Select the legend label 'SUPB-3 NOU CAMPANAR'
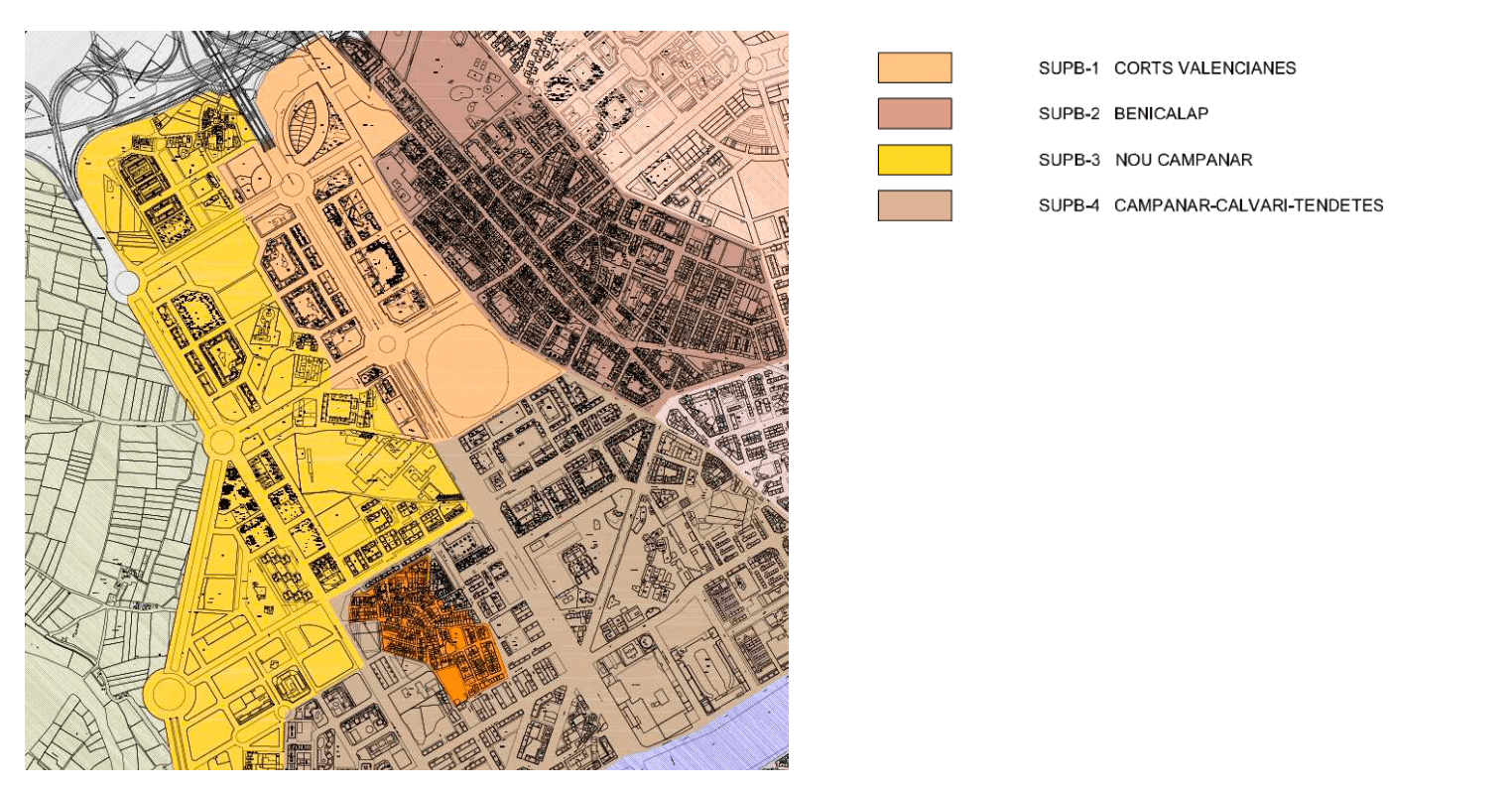The width and height of the screenshot is (1512, 792). [1145, 160]
